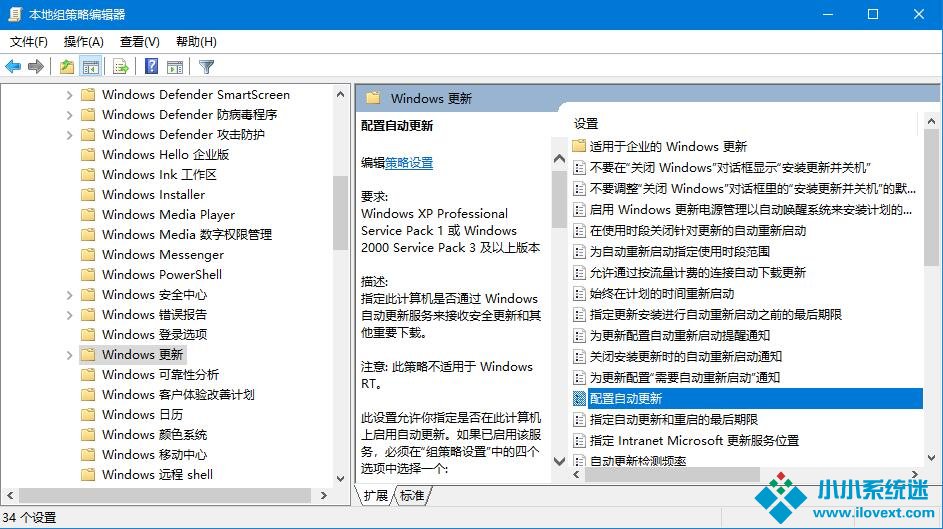Toggle the show/hide action pane icon
This screenshot has height=529, width=943.
[x=175, y=67]
